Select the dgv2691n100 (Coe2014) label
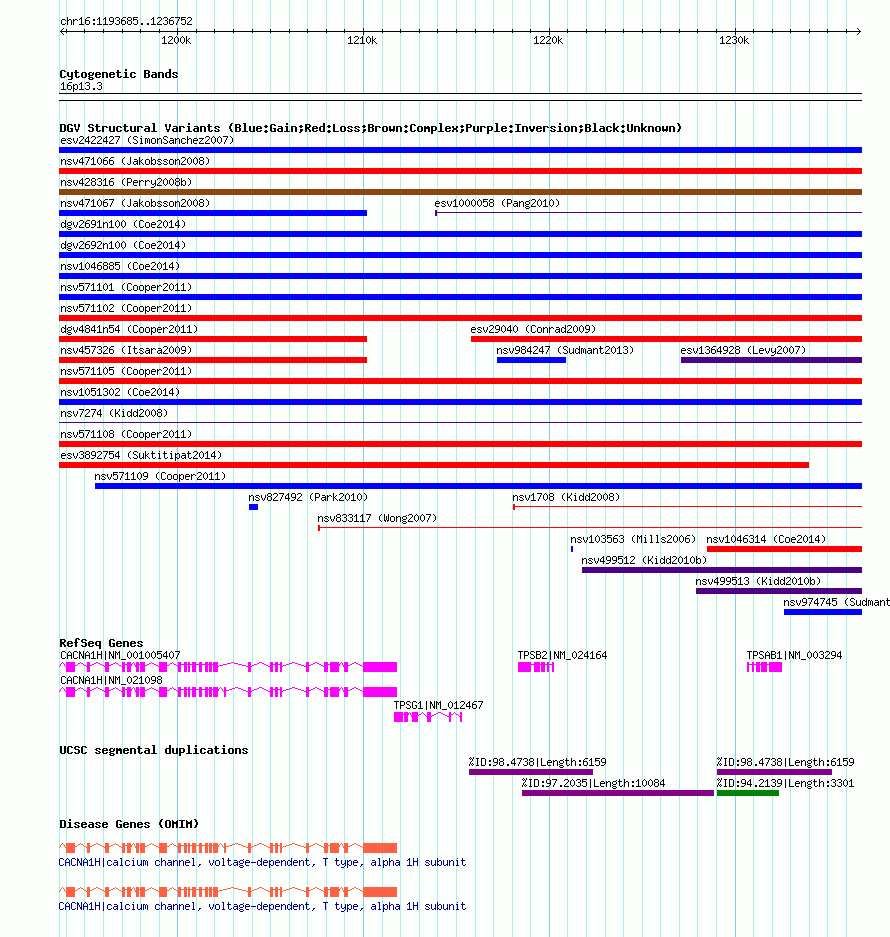 (123, 224)
